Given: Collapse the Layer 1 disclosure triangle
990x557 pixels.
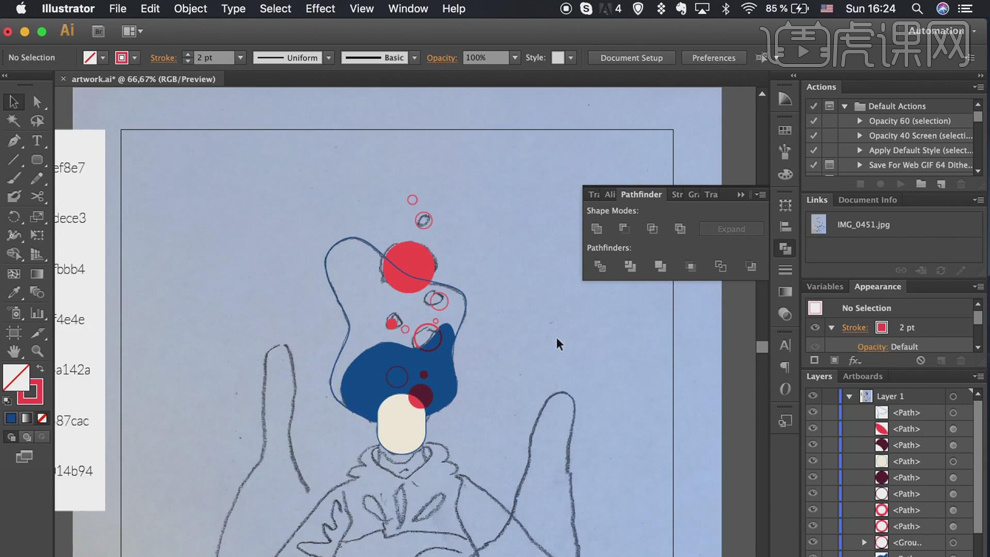Looking at the screenshot, I should [849, 396].
